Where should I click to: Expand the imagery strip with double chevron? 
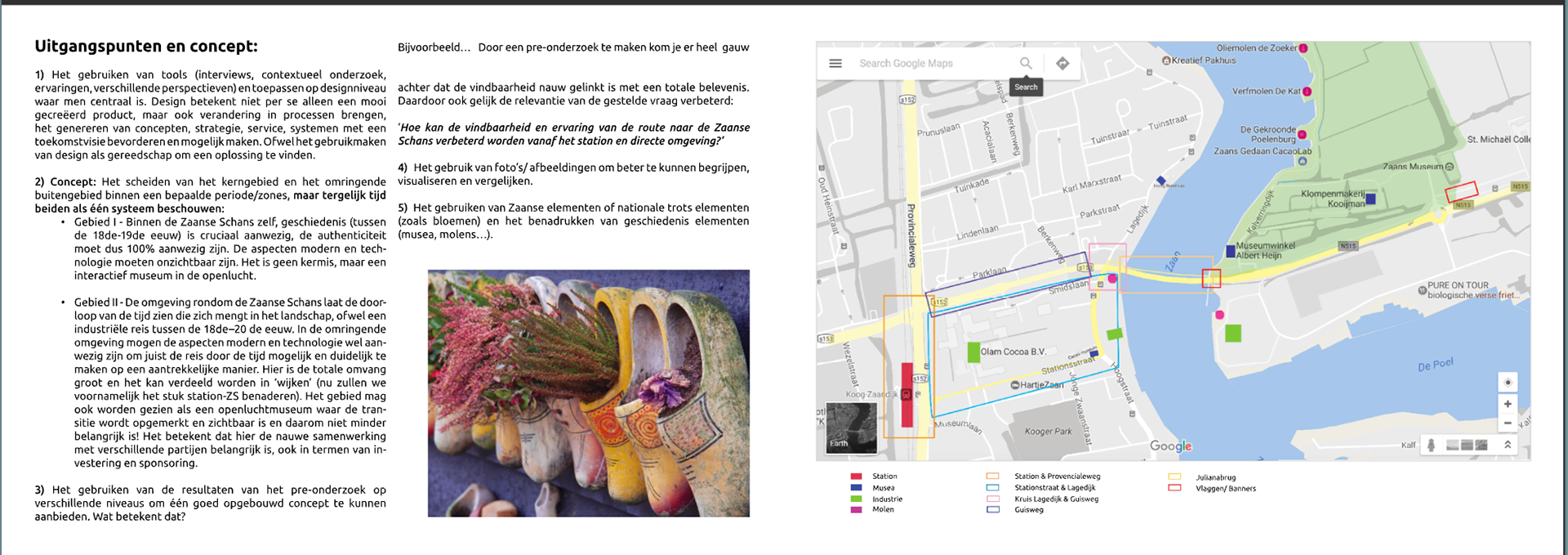[1508, 445]
